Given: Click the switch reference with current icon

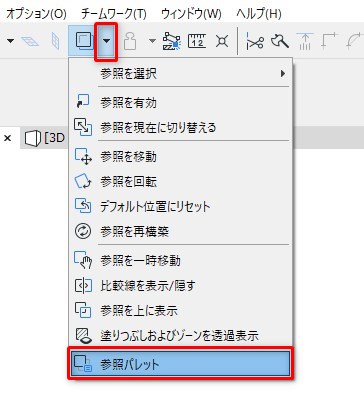Looking at the screenshot, I should (83, 127).
